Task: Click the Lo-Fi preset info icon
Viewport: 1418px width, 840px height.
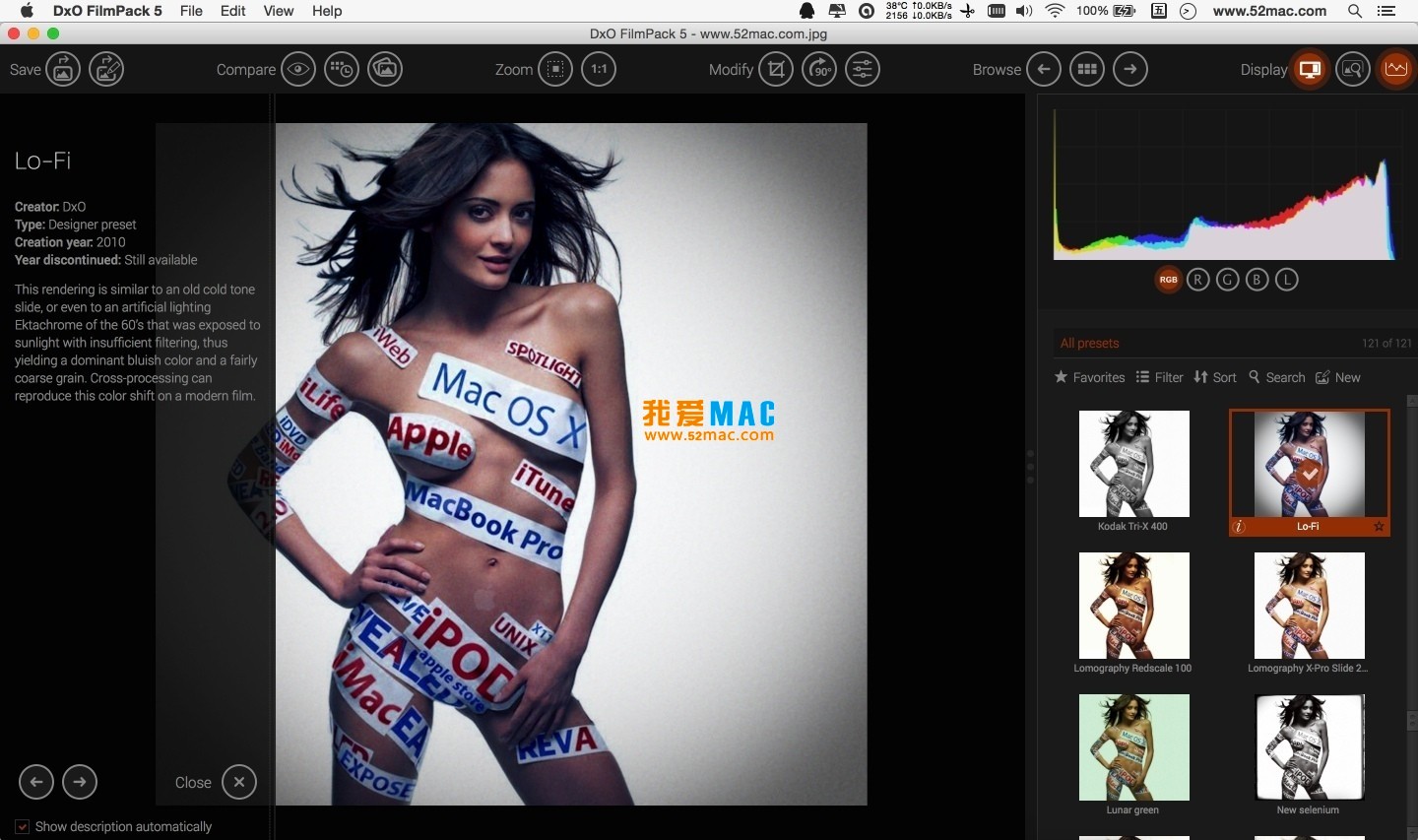Action: point(1240,527)
